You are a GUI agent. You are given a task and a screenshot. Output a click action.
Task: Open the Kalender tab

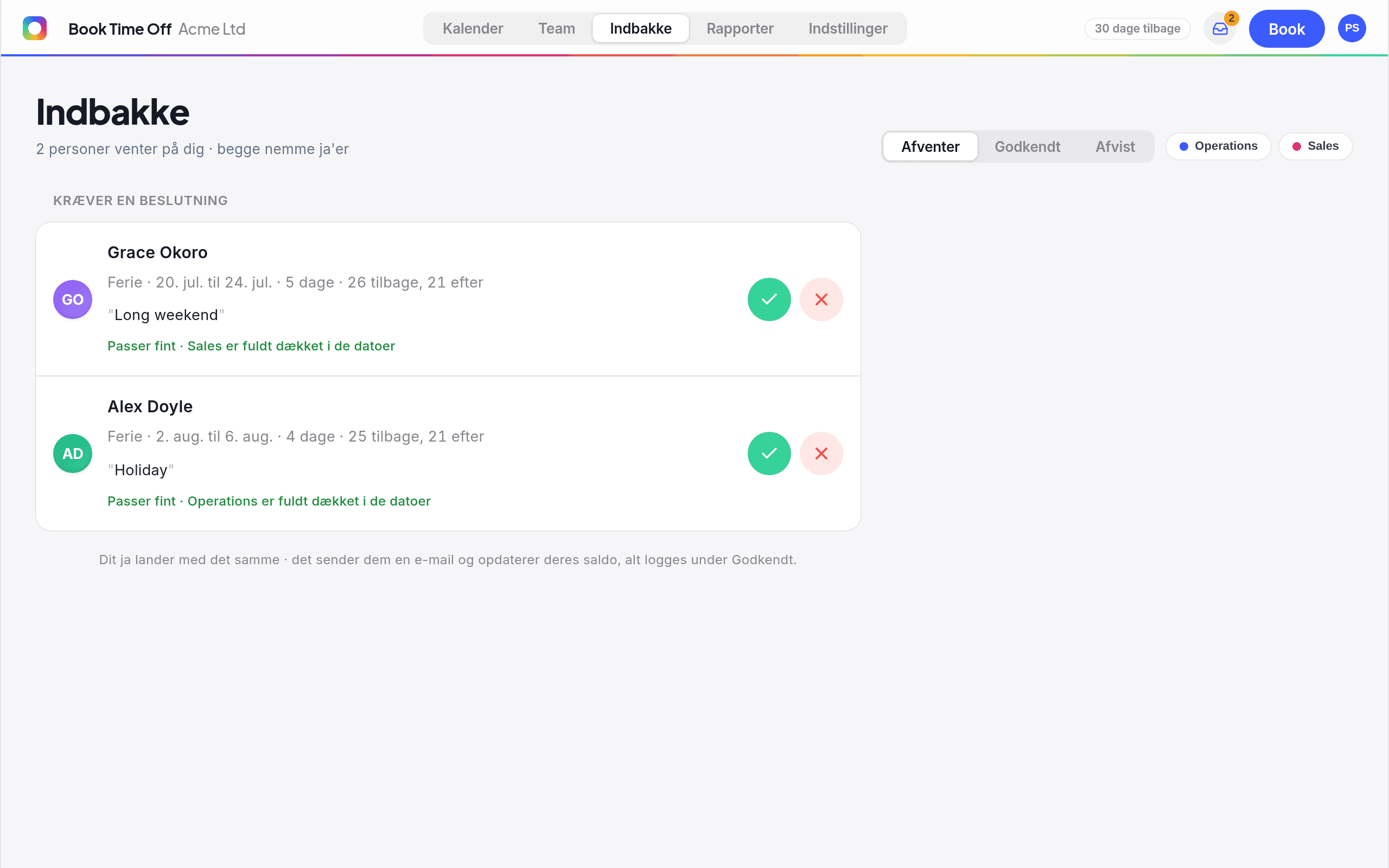click(473, 28)
